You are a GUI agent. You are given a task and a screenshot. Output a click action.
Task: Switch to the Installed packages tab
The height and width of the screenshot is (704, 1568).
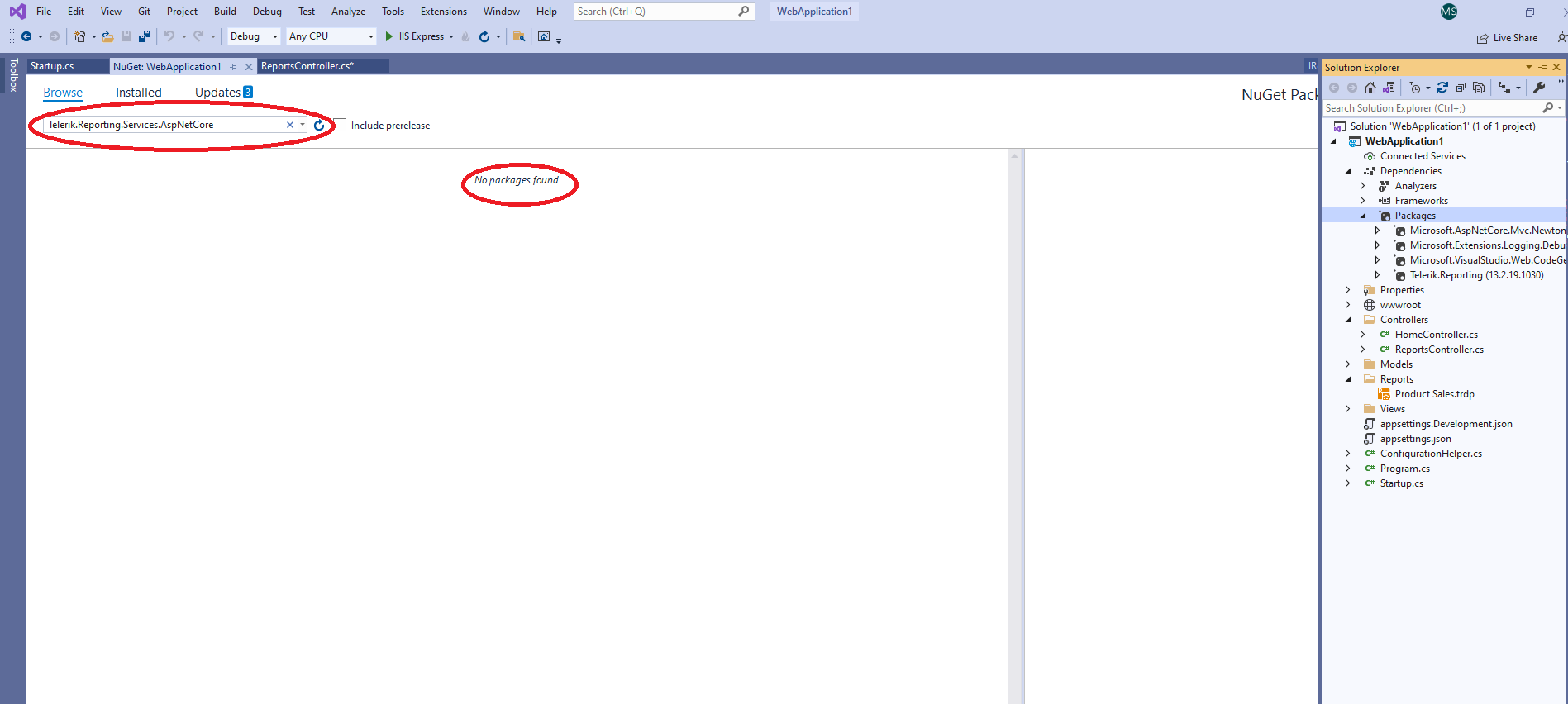click(138, 93)
